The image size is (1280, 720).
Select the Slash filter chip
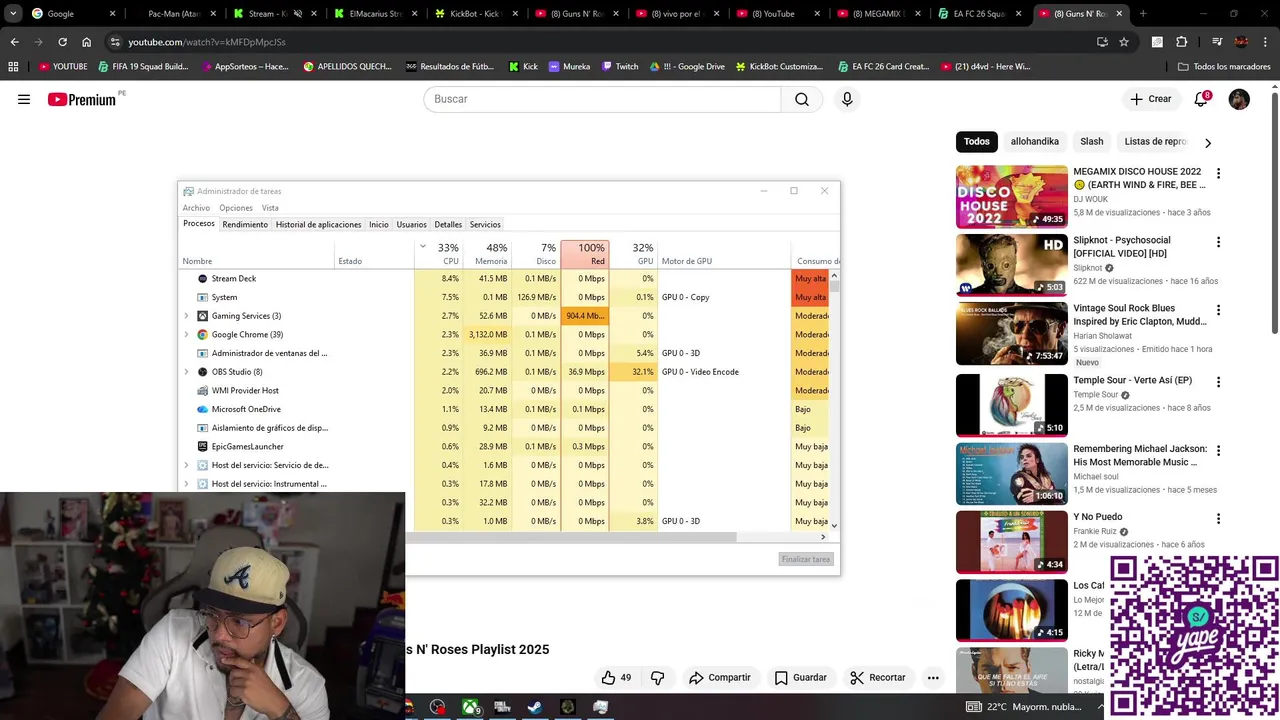tap(1091, 142)
